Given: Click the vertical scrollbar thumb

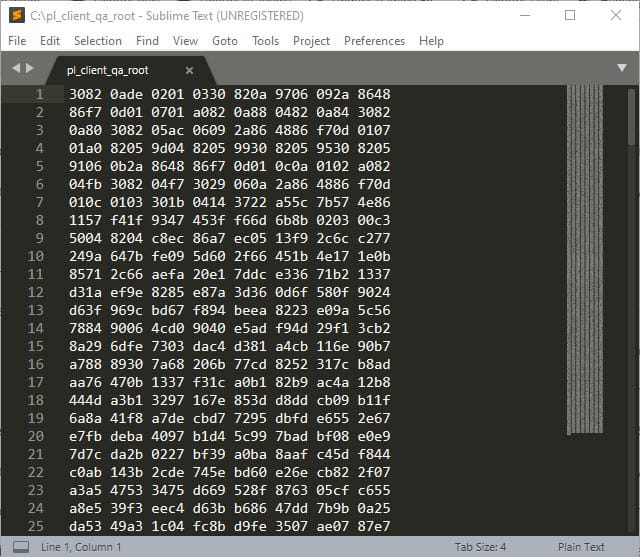Looking at the screenshot, I should [x=631, y=117].
